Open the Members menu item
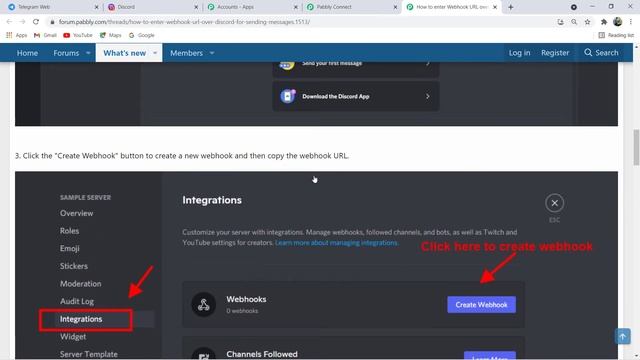This screenshot has width=640, height=360. tap(187, 53)
